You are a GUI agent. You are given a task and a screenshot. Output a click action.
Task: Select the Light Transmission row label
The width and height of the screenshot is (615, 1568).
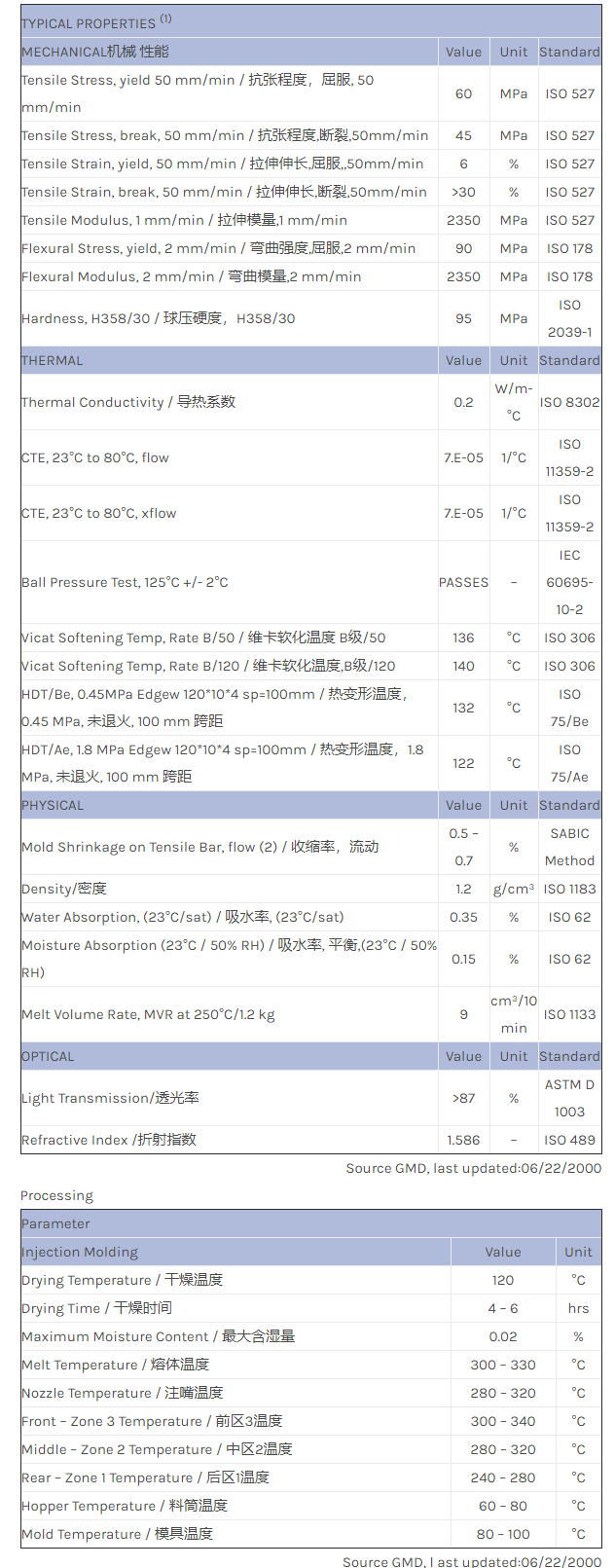pos(110,1098)
